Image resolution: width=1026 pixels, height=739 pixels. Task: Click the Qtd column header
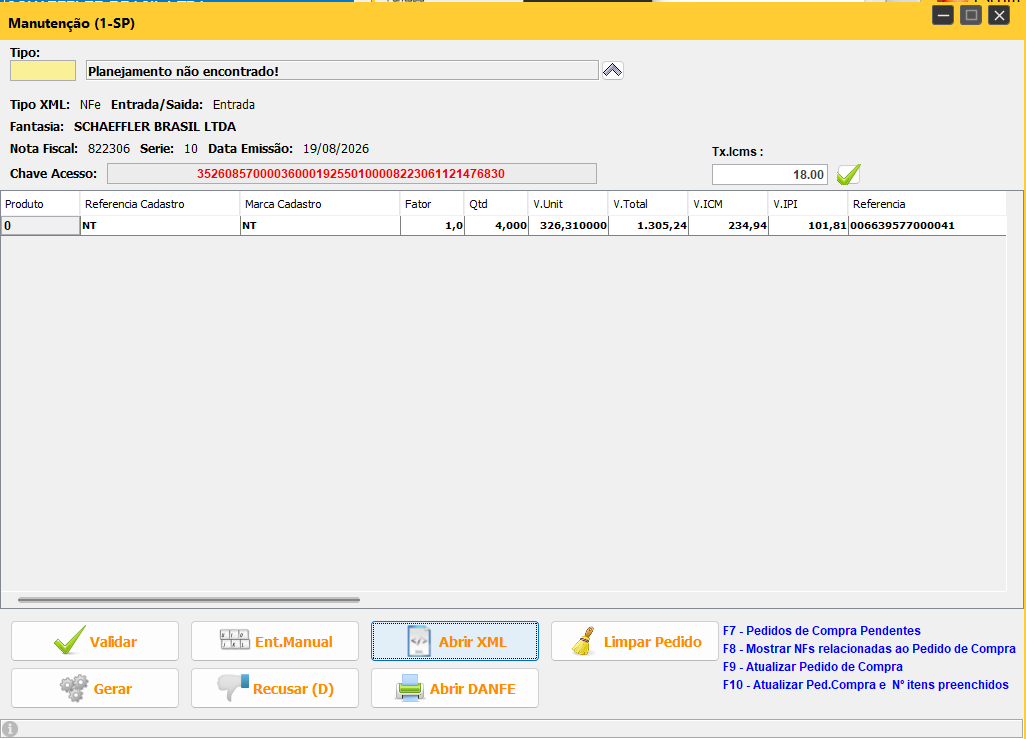(x=496, y=204)
